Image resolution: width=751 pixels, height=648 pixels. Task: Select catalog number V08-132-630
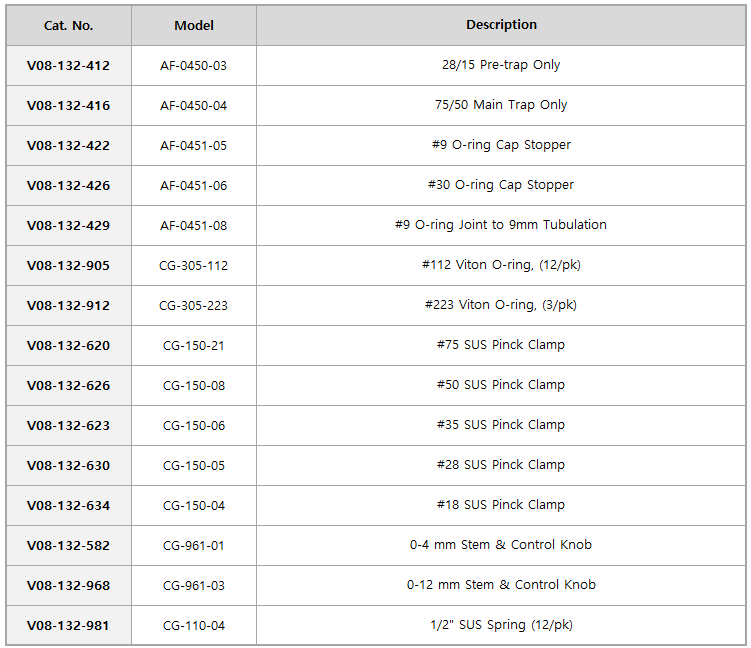(68, 466)
